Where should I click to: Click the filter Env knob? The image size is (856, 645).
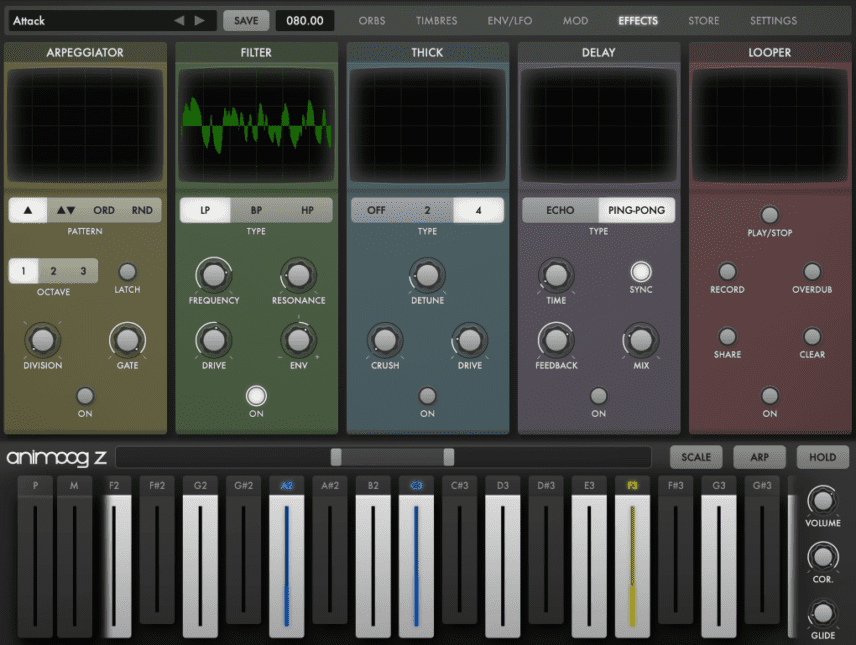299,340
